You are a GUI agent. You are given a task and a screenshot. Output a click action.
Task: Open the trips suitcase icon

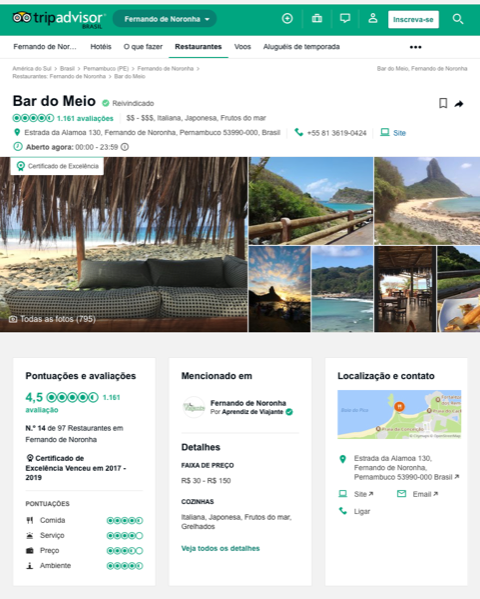pyautogui.click(x=317, y=18)
